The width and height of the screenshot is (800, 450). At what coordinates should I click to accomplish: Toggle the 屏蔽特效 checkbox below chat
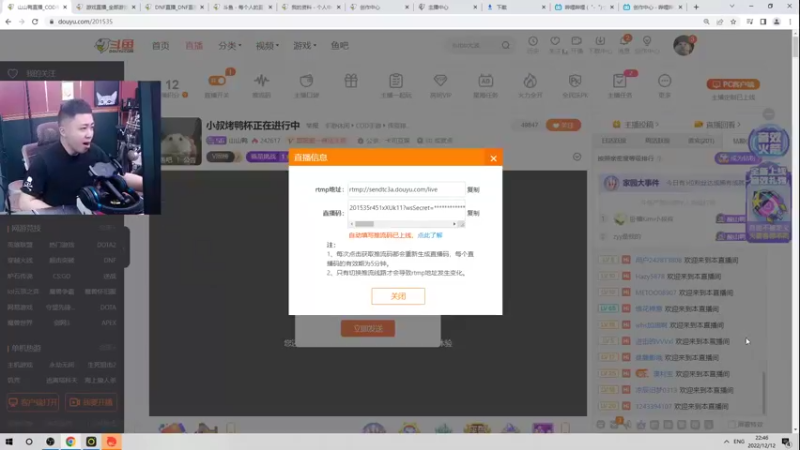tap(732, 424)
